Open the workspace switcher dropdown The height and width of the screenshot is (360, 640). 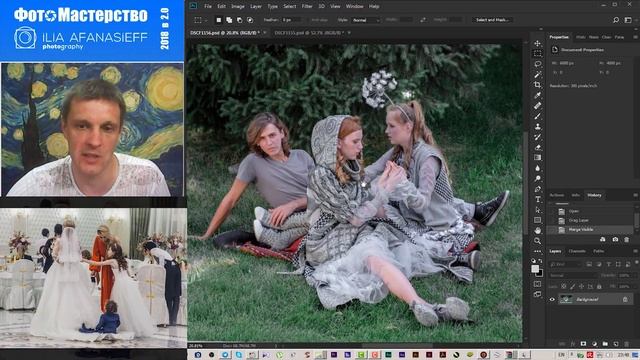(628, 20)
